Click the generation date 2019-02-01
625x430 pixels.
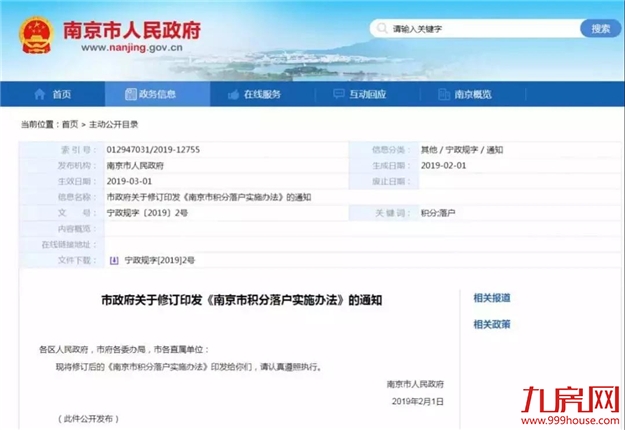(443, 165)
